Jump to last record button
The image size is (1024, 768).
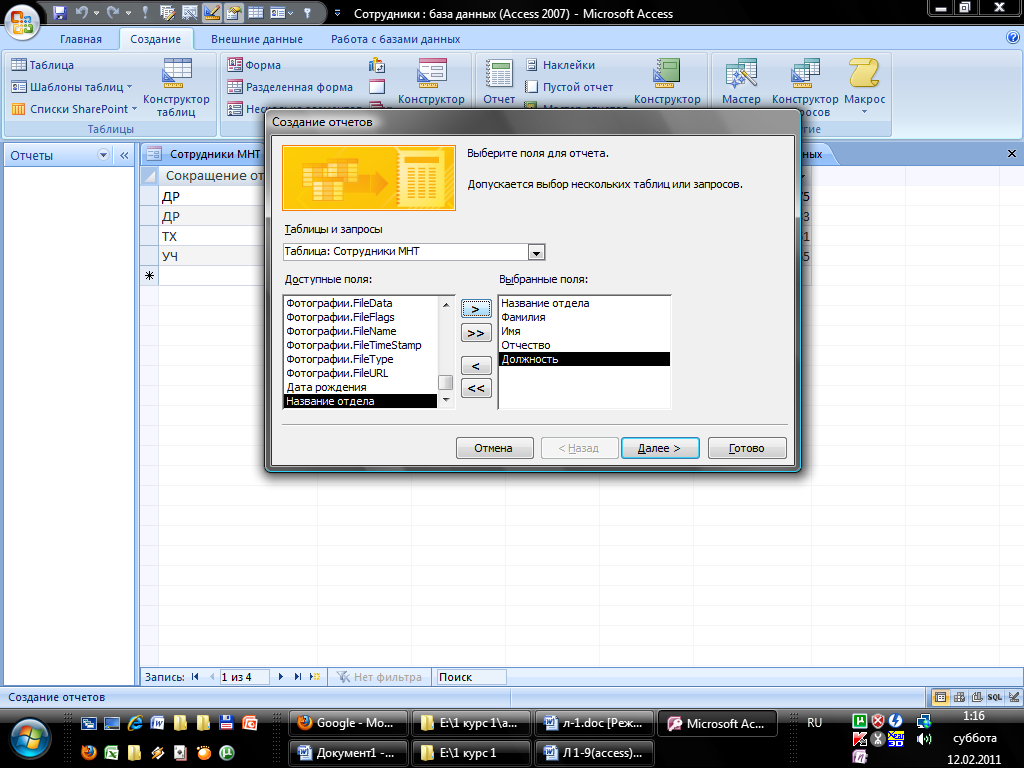click(298, 677)
